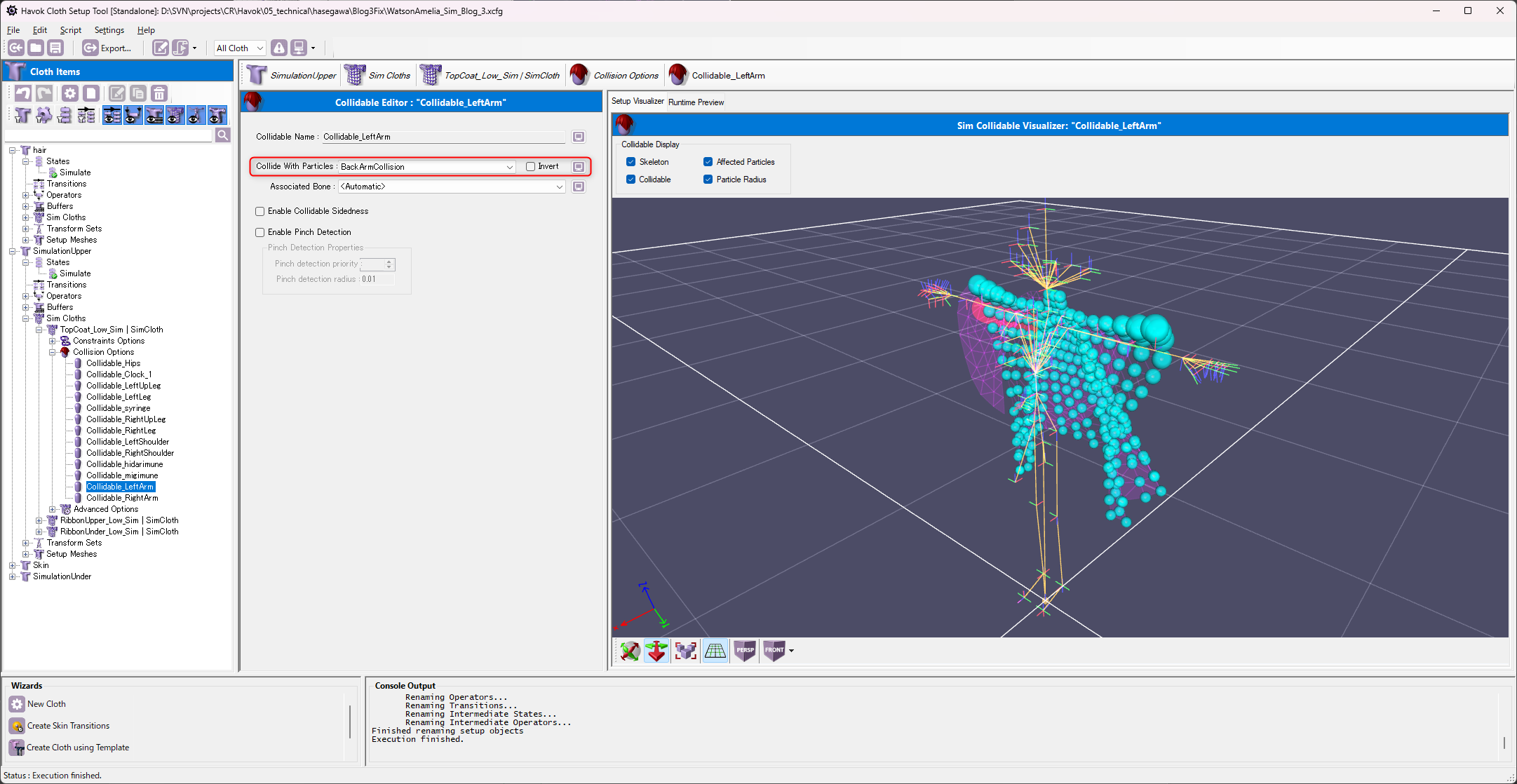
Task: Click the PERSP view icon
Action: [x=745, y=651]
